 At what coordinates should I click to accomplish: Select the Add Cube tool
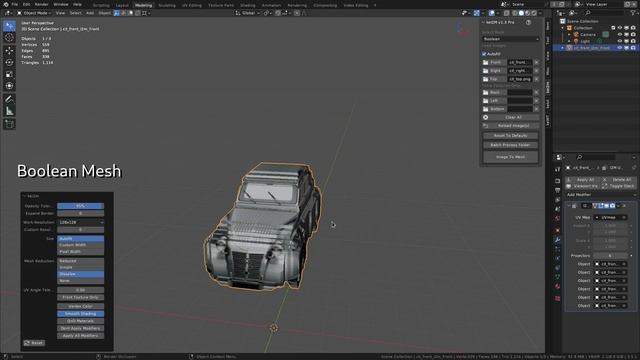[9, 124]
